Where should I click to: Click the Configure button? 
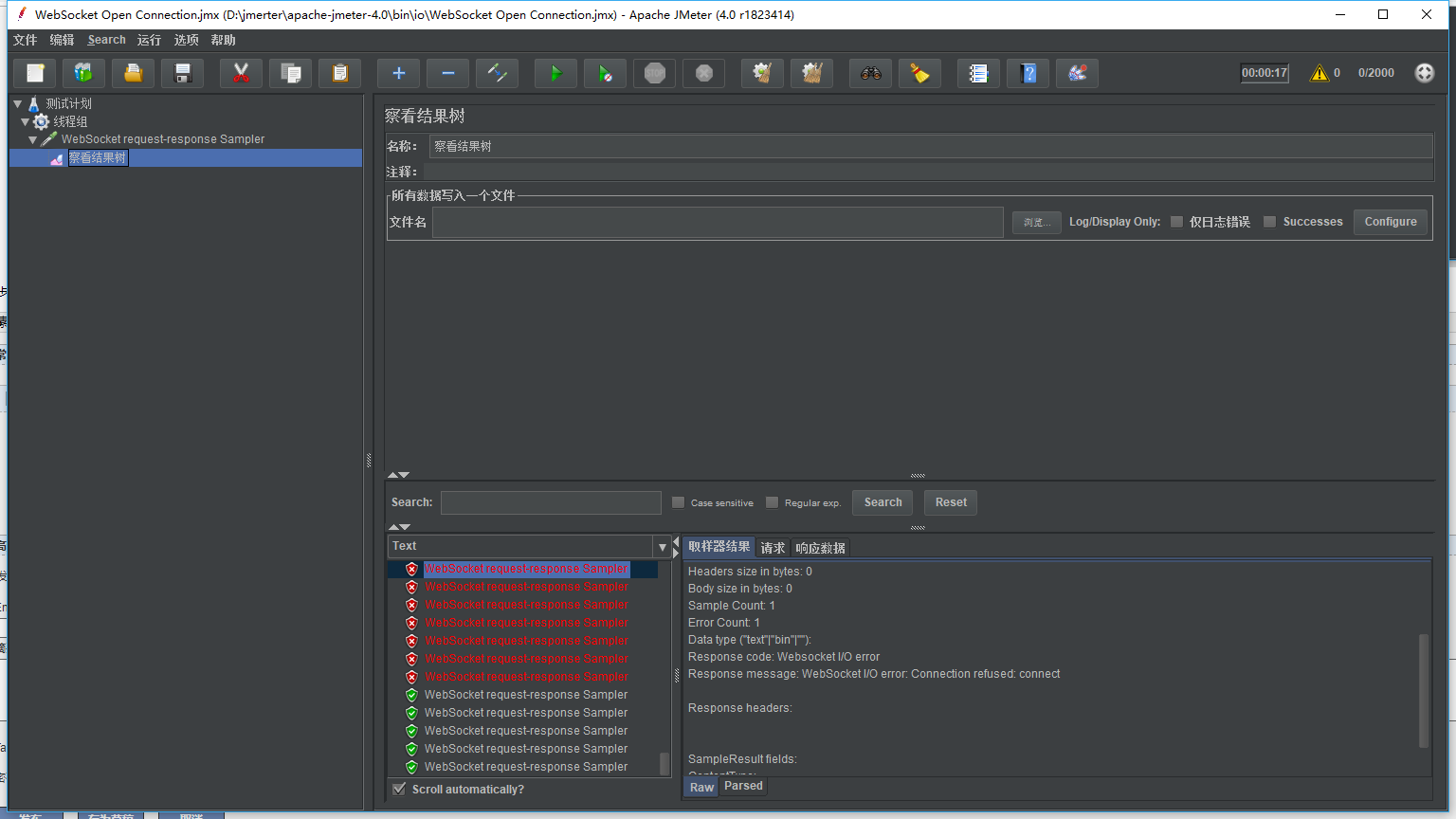(1390, 222)
